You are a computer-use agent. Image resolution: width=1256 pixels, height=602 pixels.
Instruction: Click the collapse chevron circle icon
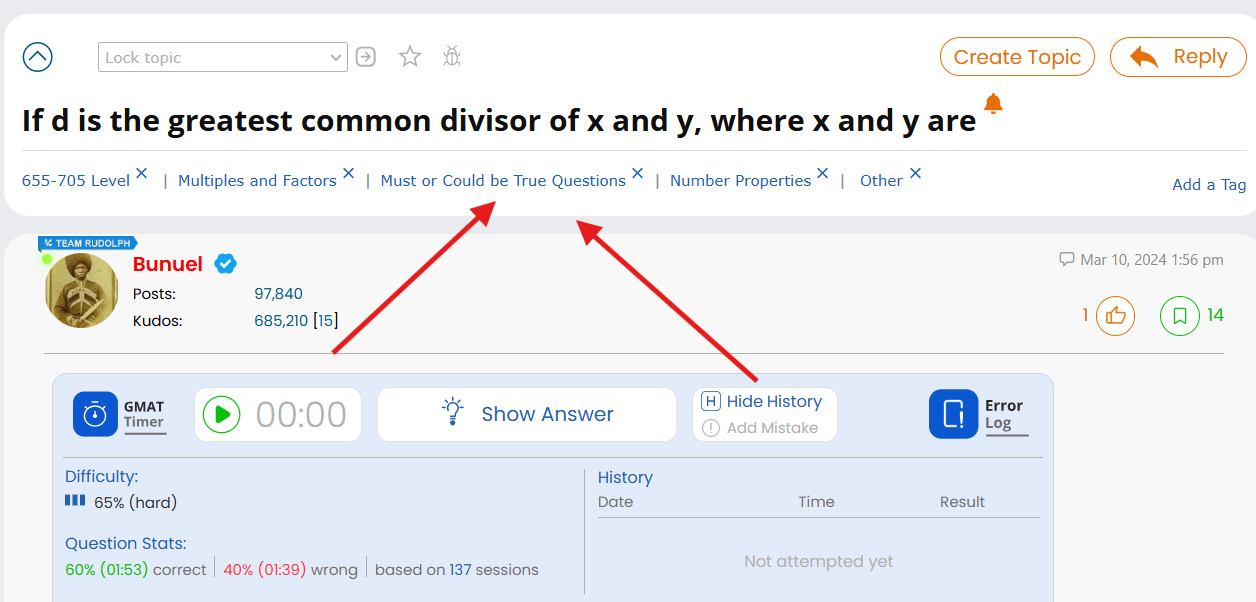click(x=38, y=57)
